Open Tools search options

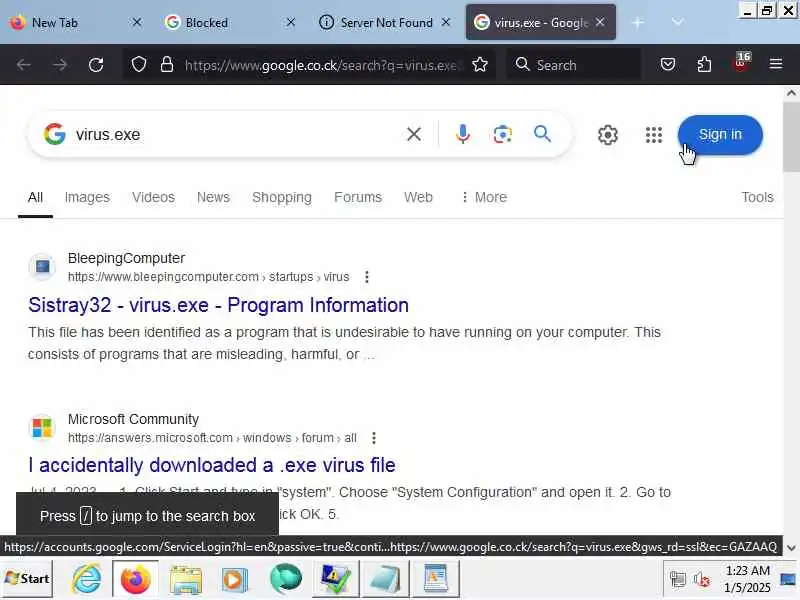click(x=757, y=197)
